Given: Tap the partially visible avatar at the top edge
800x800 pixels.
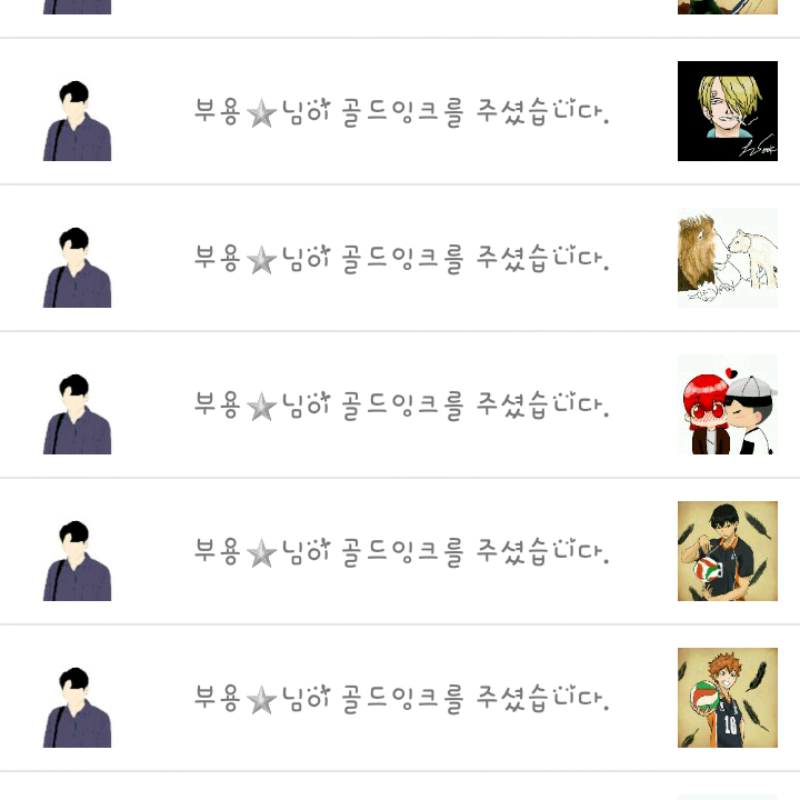Looking at the screenshot, I should 77,7.
